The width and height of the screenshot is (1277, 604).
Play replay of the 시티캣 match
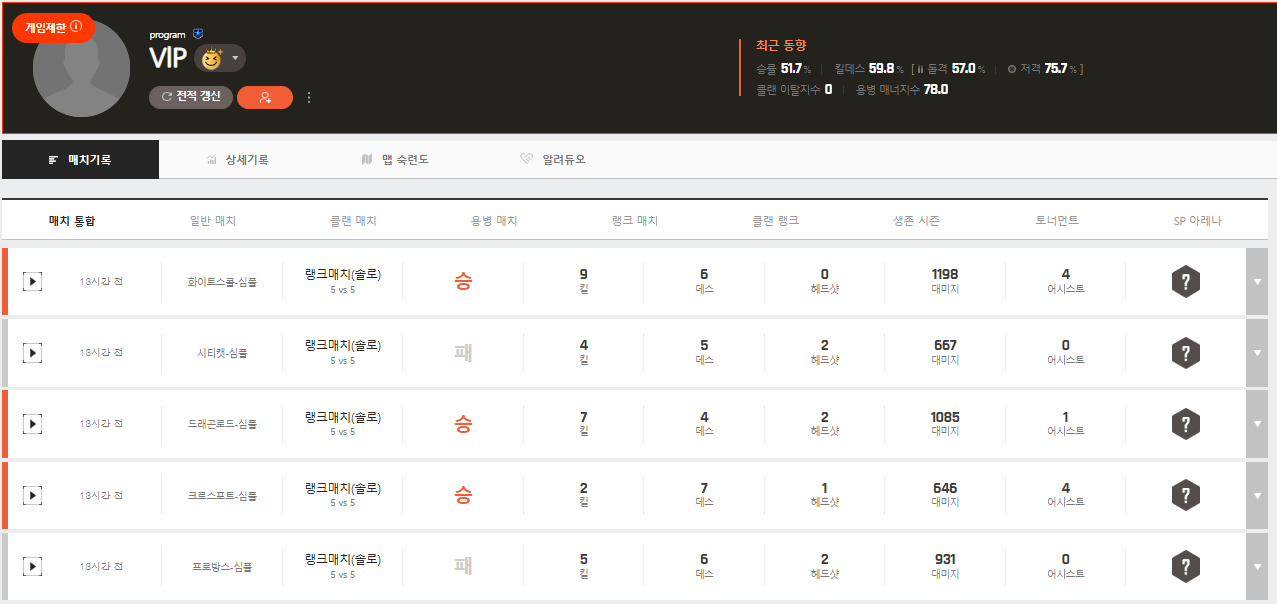point(33,353)
